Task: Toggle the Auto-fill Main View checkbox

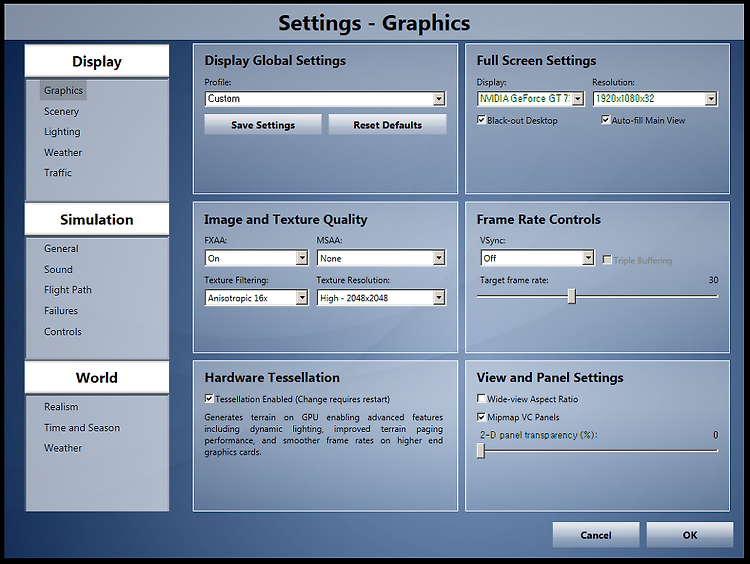Action: point(606,120)
